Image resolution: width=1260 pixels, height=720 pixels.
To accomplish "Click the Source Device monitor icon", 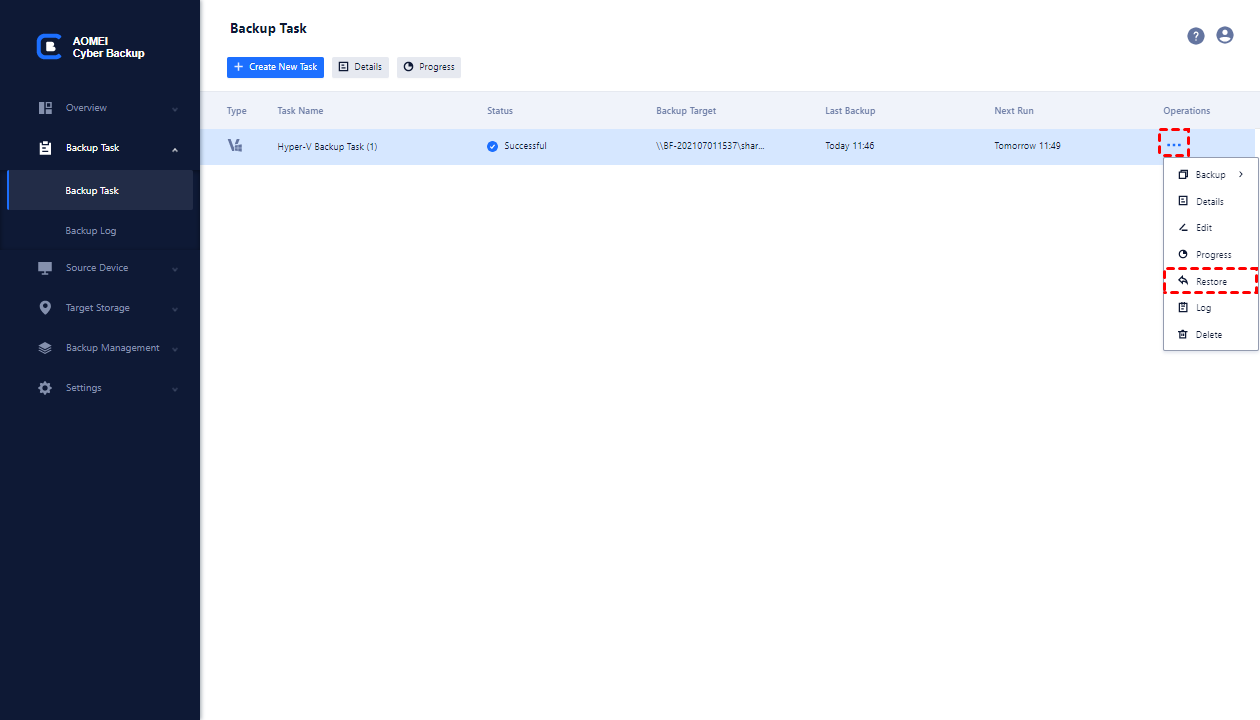I will click(x=45, y=268).
